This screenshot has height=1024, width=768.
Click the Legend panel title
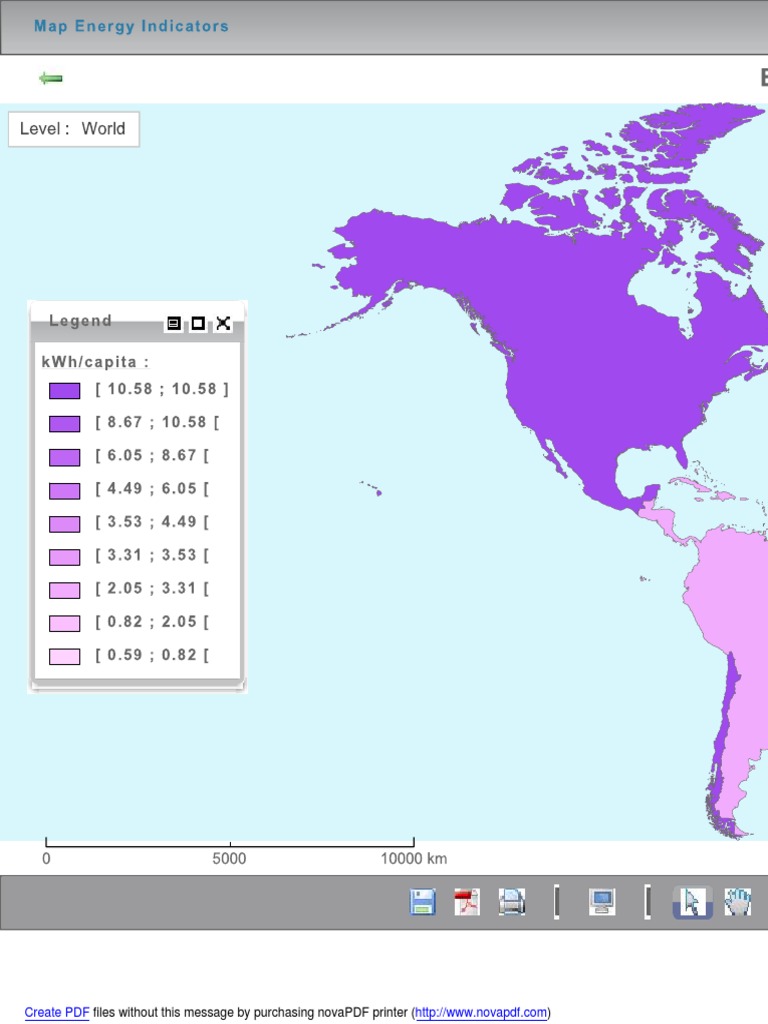(x=80, y=321)
